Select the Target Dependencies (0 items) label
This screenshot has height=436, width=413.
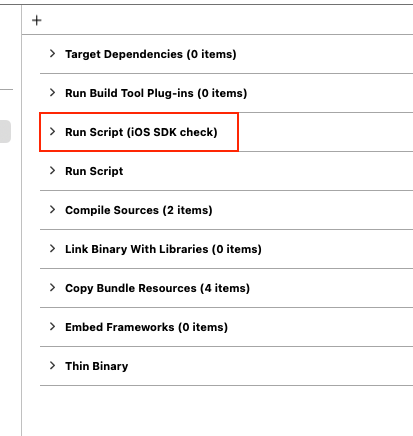(x=151, y=54)
